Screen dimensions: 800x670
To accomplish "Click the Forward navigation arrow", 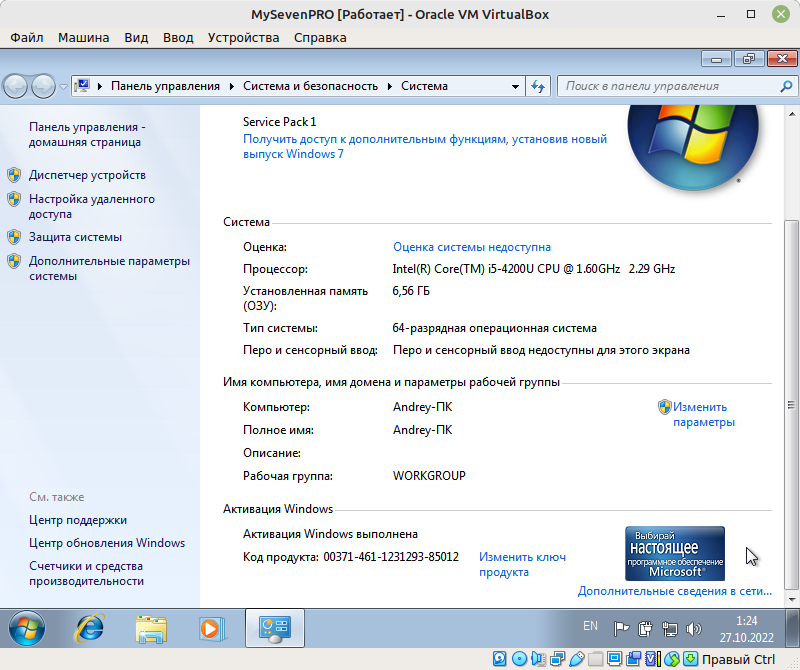I will [43, 86].
